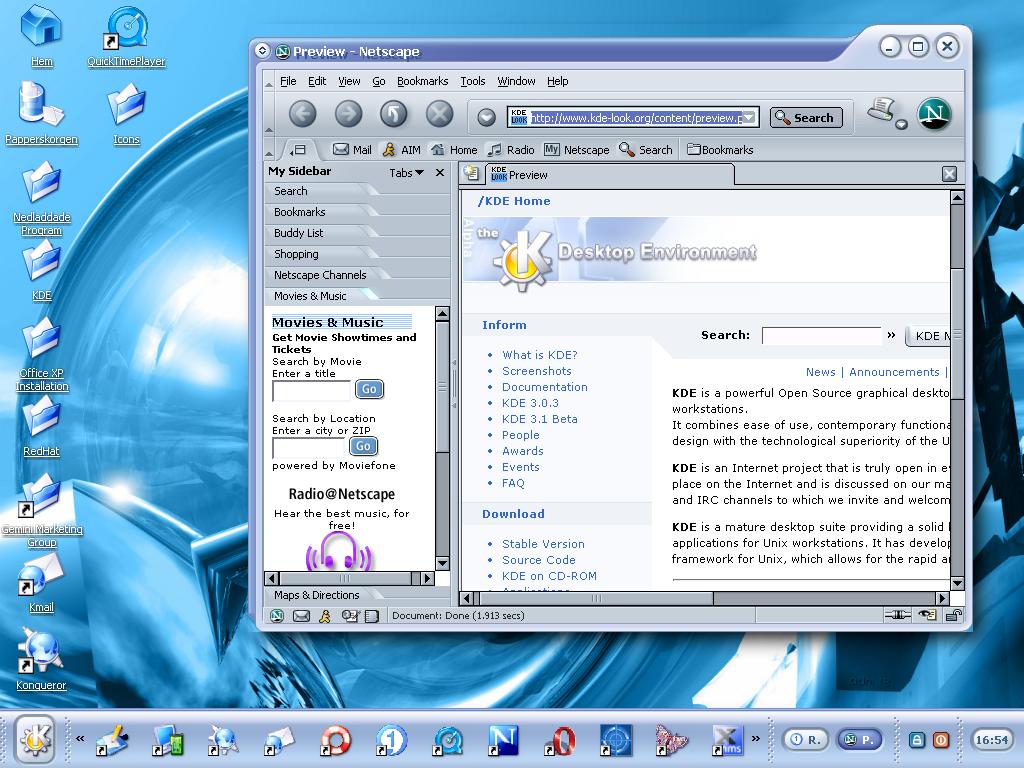The image size is (1024, 768).
Task: Open the Announcements link
Action: click(x=894, y=372)
